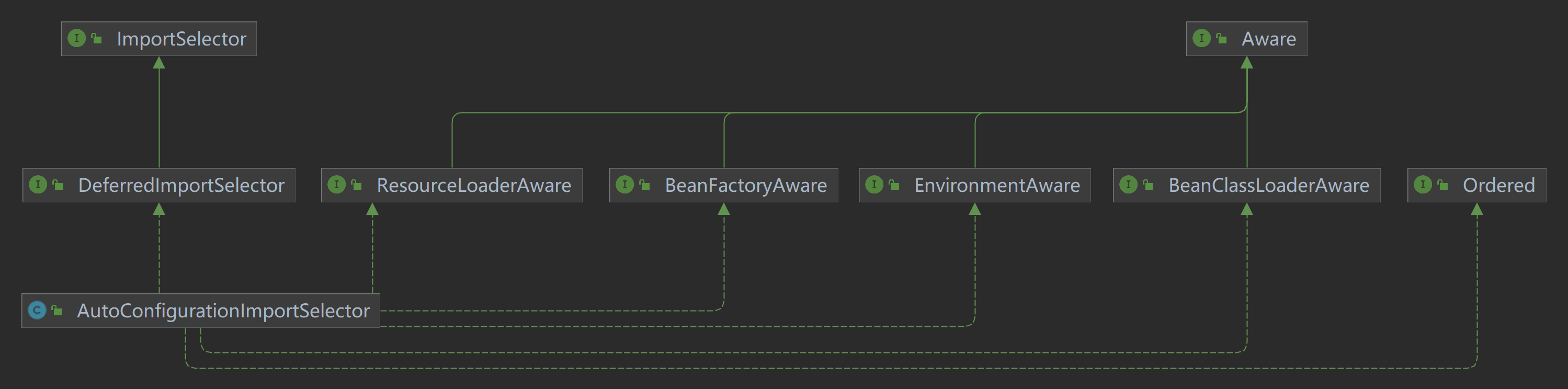The height and width of the screenshot is (389, 1568).
Task: Click the EnvironmentAware label
Action: [x=997, y=185]
